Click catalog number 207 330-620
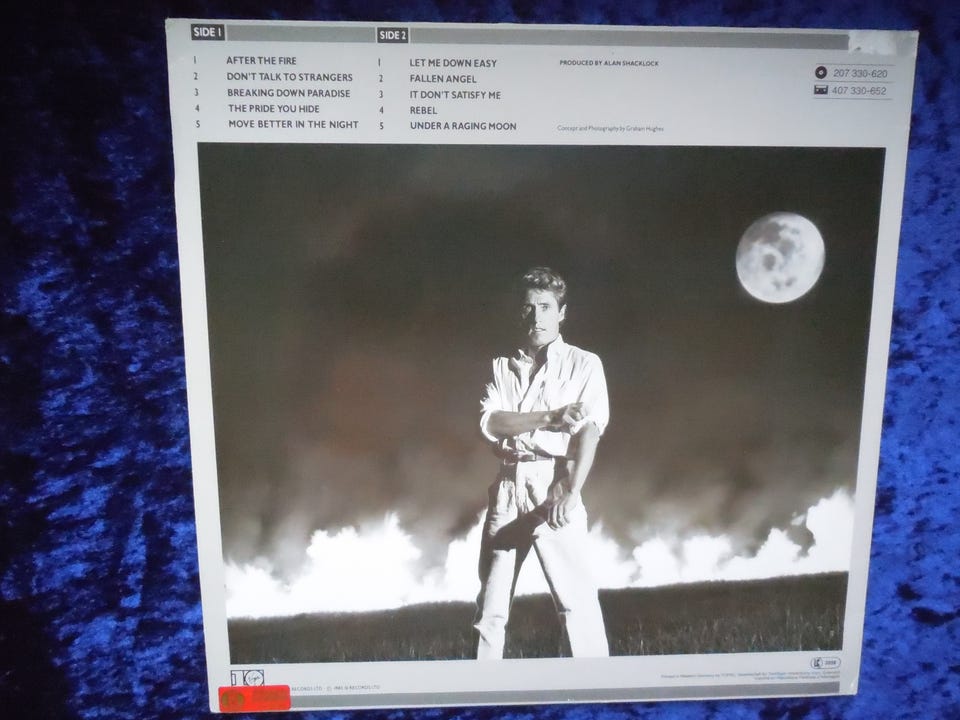Image resolution: width=960 pixels, height=720 pixels. (x=860, y=73)
